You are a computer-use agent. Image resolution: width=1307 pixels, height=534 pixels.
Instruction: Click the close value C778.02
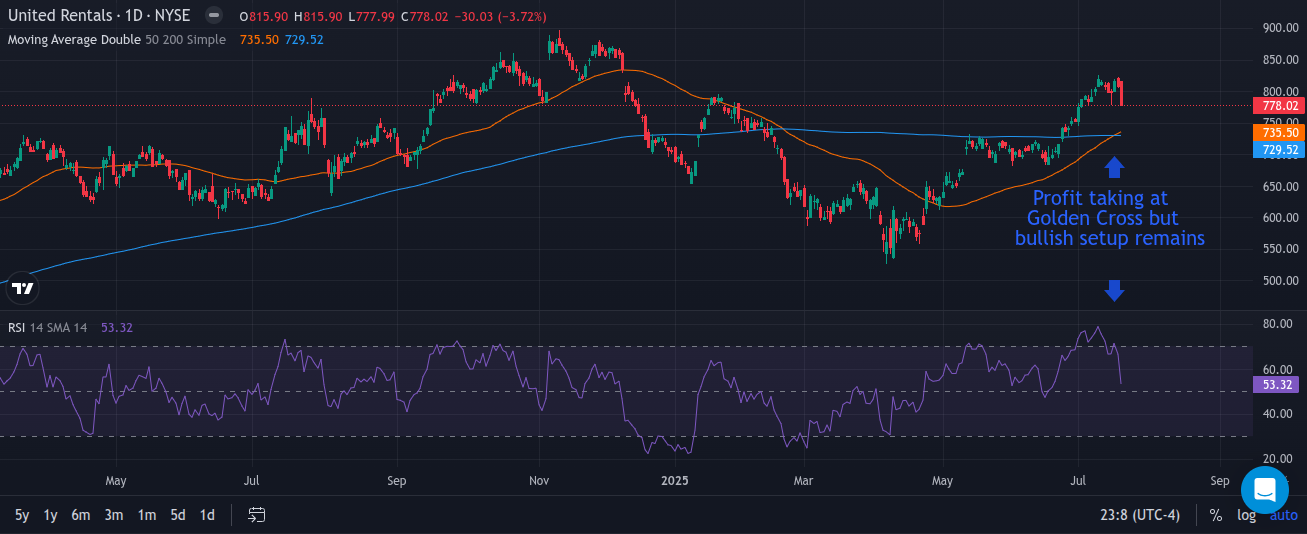426,16
